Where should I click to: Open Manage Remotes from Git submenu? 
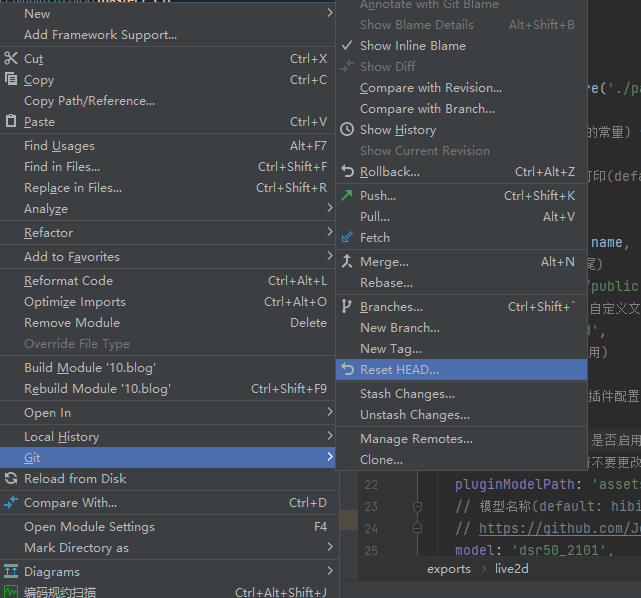[x=462, y=439]
